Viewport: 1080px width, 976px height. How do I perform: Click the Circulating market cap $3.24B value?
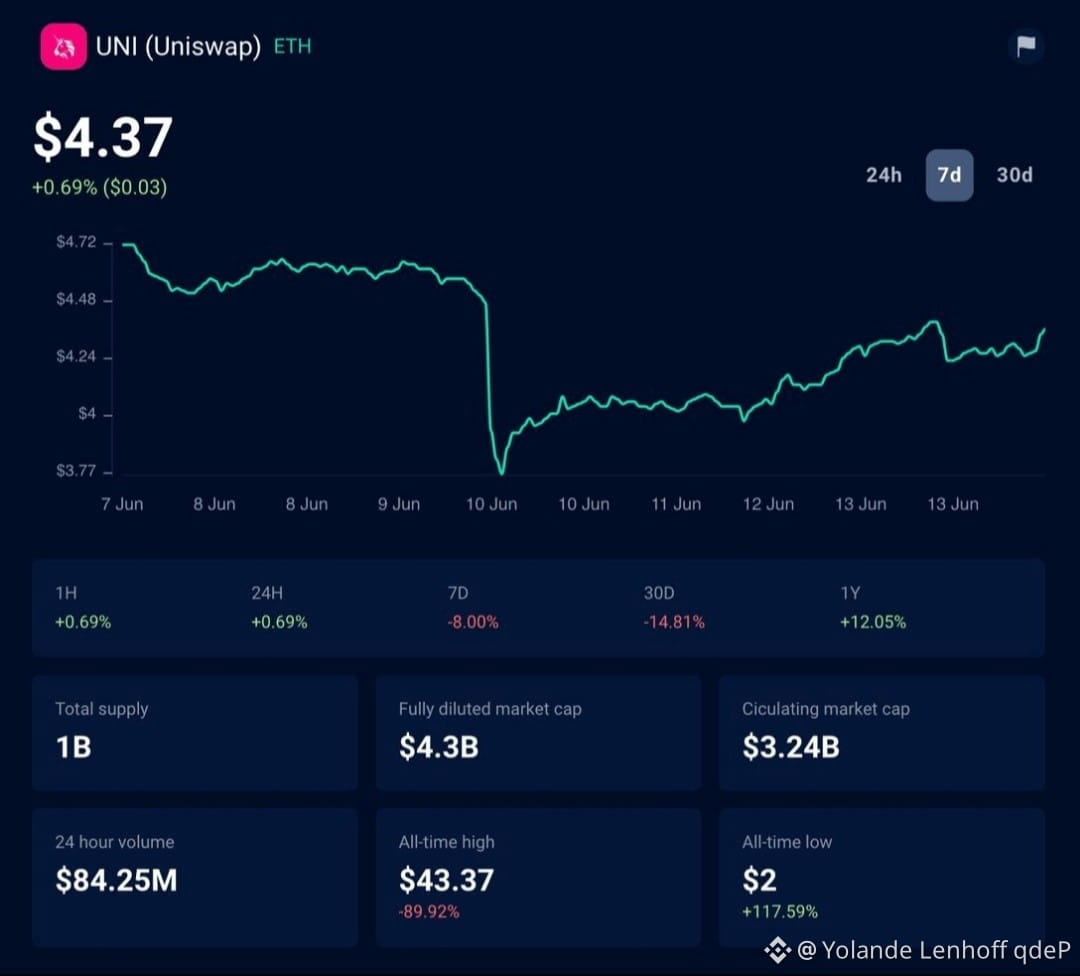point(791,747)
